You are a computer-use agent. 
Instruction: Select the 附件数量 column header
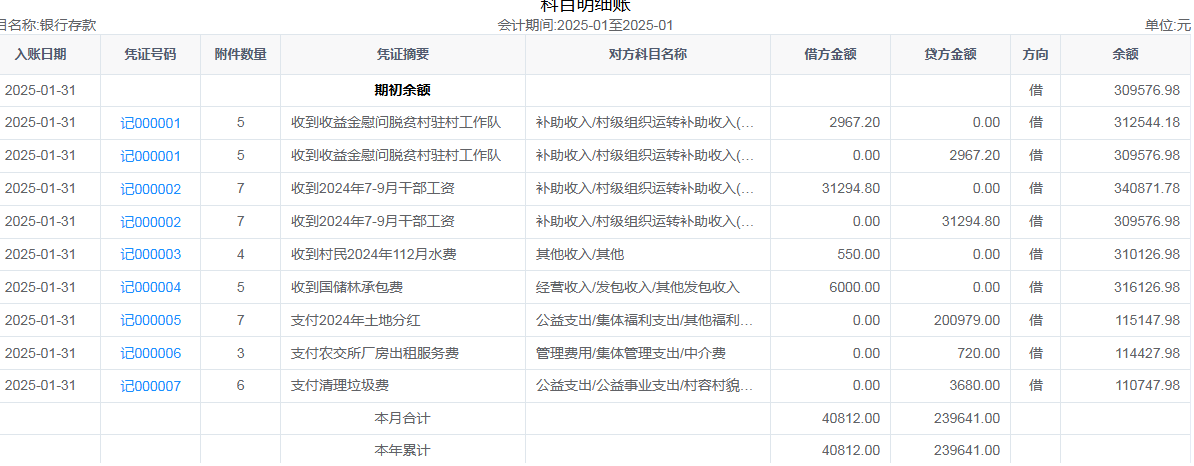point(240,54)
